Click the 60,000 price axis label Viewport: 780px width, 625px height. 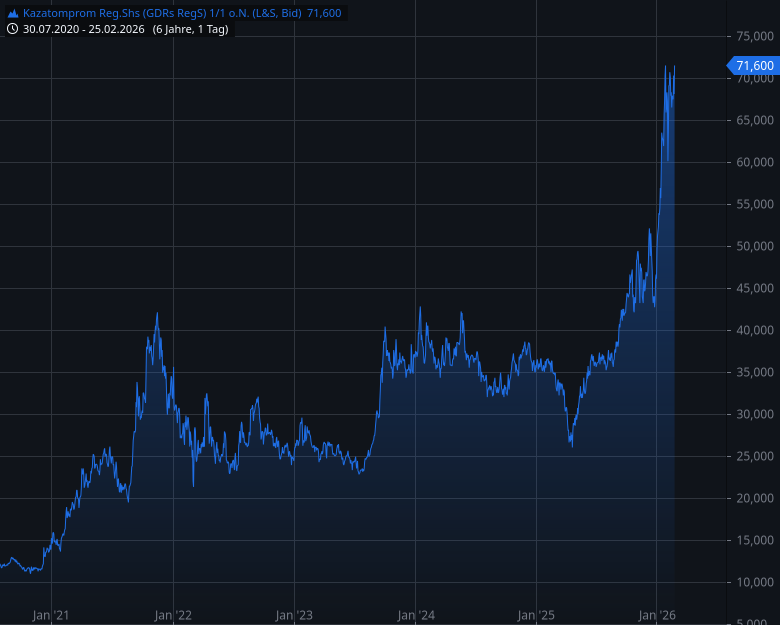tap(755, 162)
